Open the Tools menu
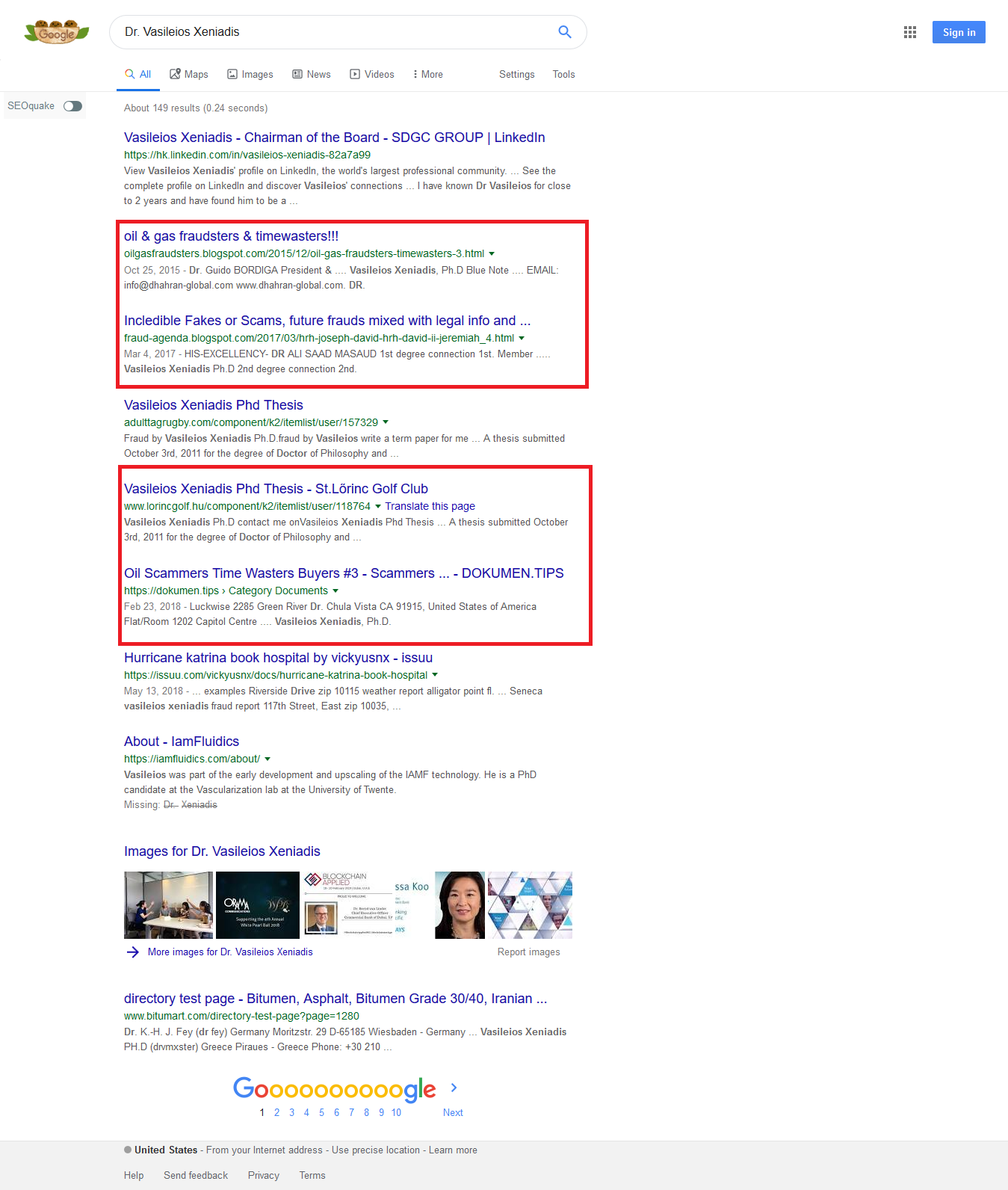The width and height of the screenshot is (1008, 1190). pos(563,74)
